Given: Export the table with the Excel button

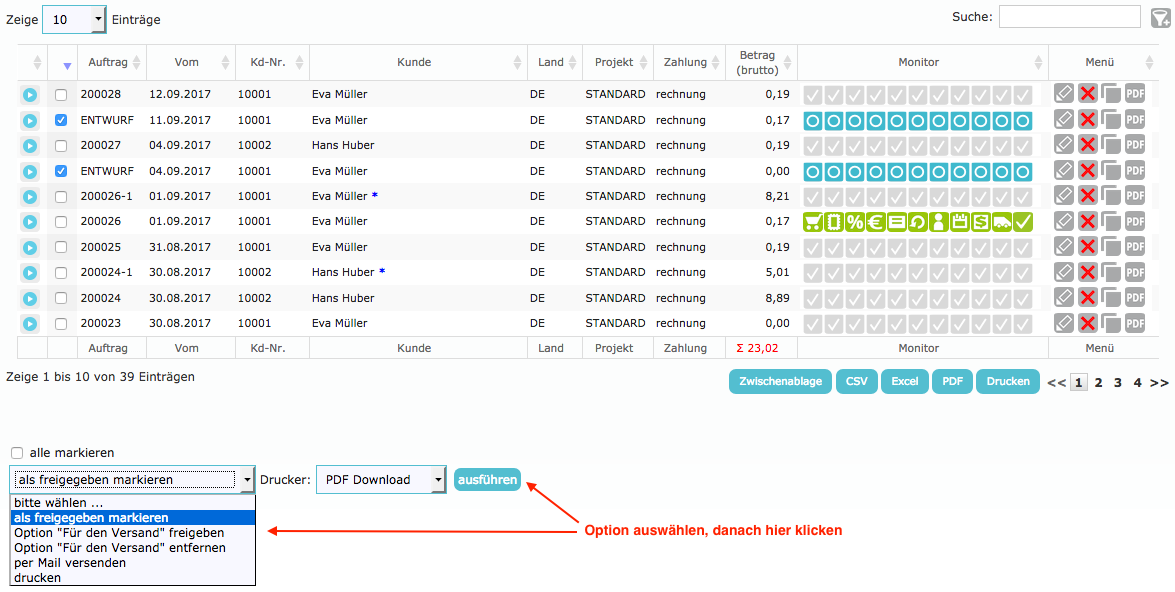Looking at the screenshot, I should tap(904, 382).
